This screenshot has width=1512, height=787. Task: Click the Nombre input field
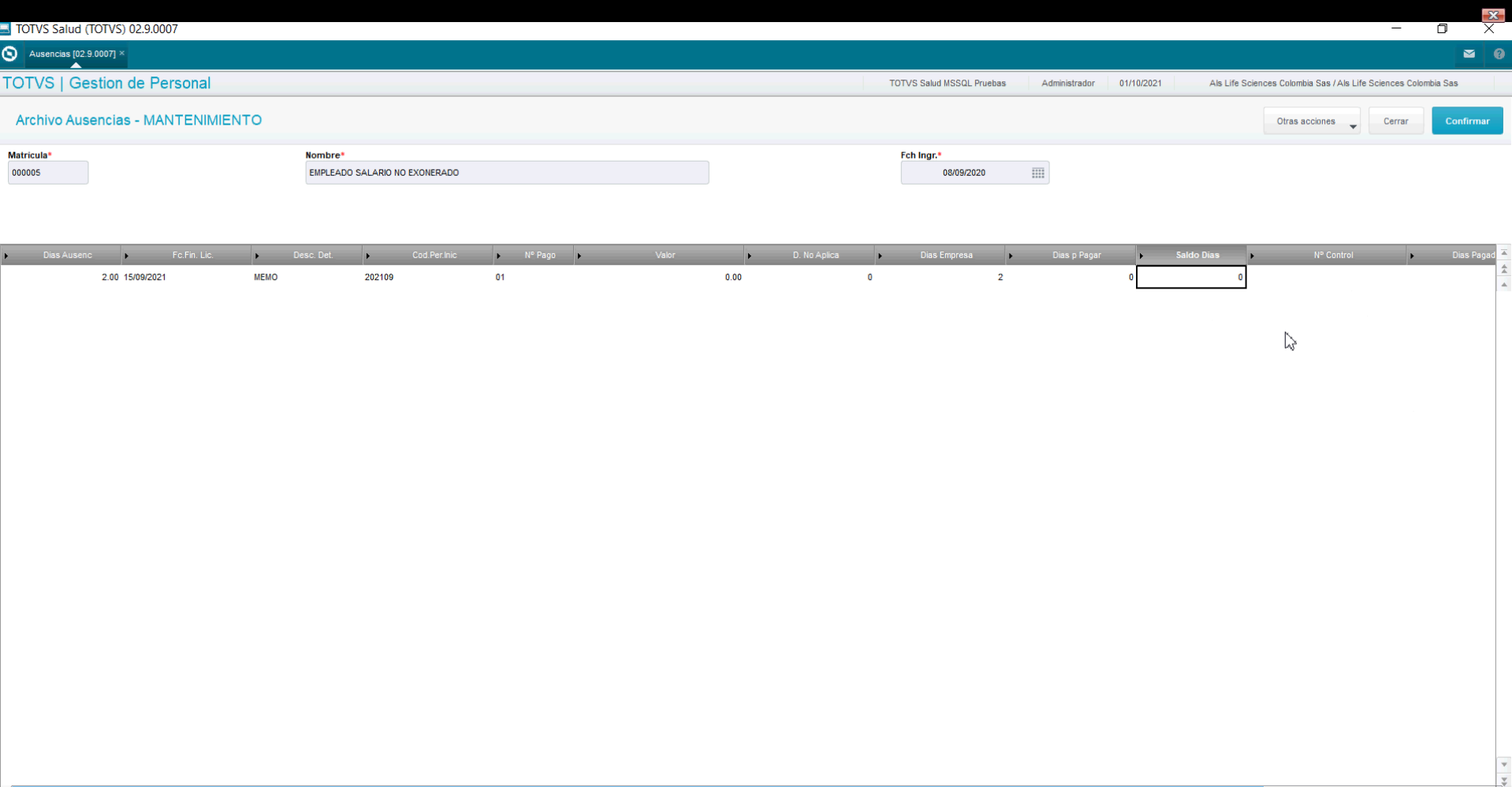pyautogui.click(x=507, y=173)
